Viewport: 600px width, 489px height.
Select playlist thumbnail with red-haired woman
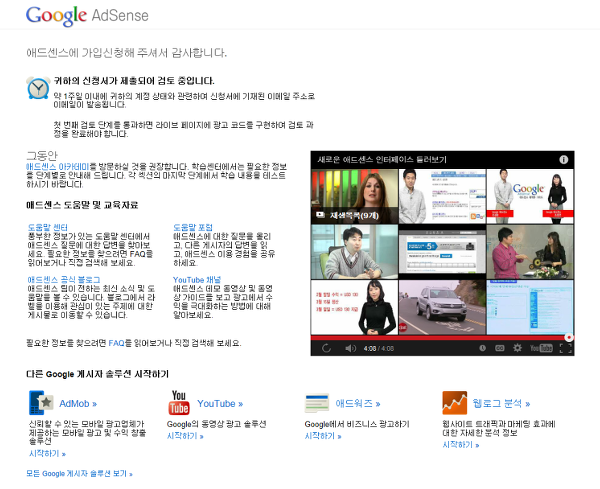(354, 196)
